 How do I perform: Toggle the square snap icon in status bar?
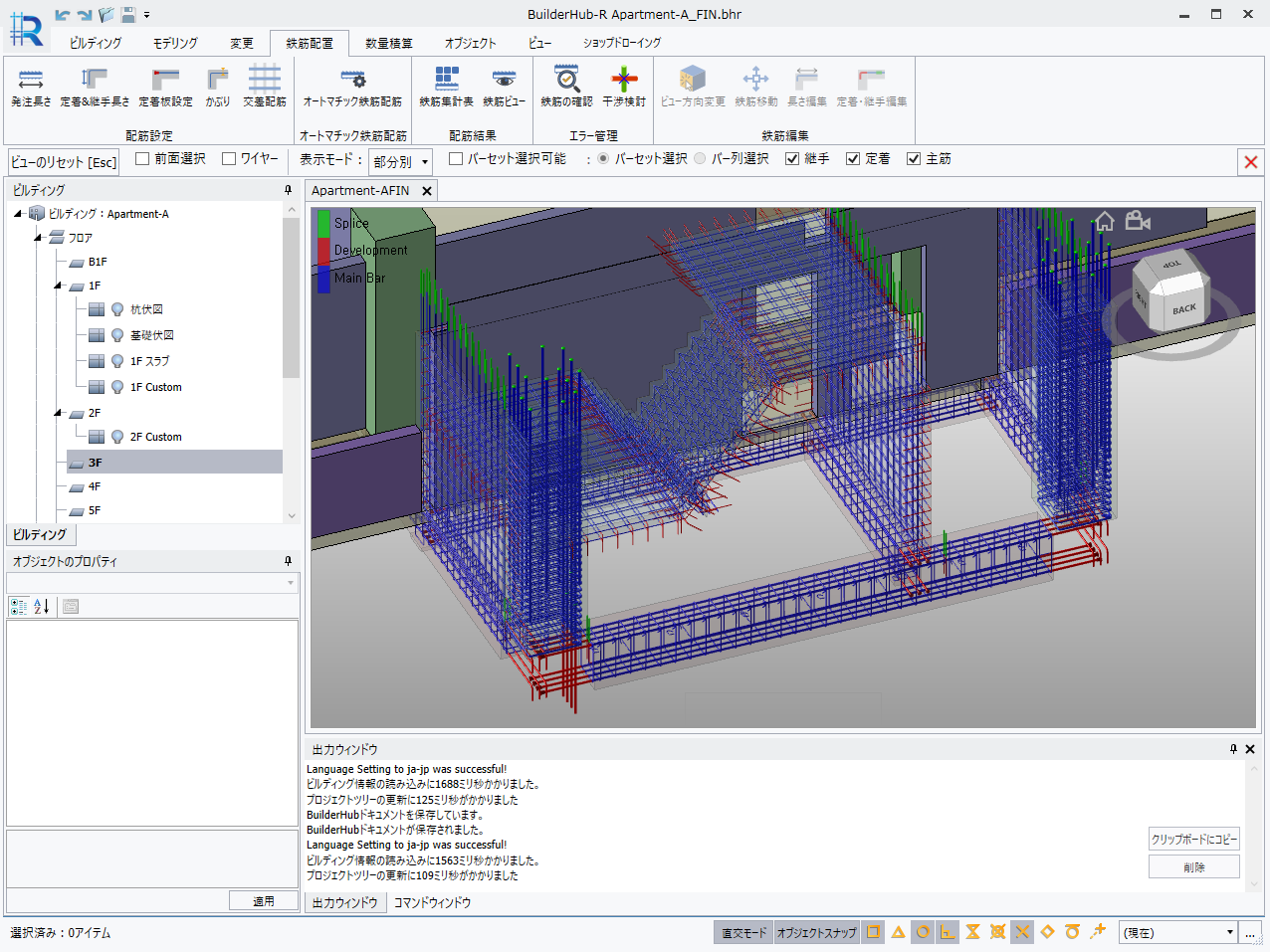pos(873,932)
